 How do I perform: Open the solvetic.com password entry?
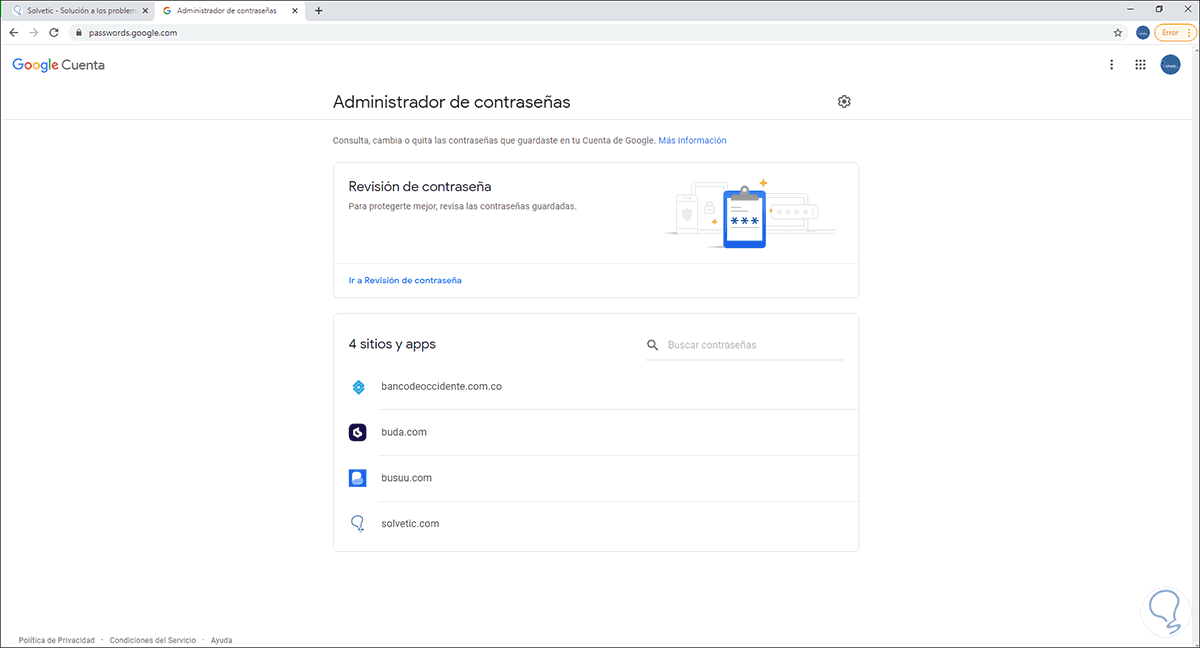click(x=410, y=524)
